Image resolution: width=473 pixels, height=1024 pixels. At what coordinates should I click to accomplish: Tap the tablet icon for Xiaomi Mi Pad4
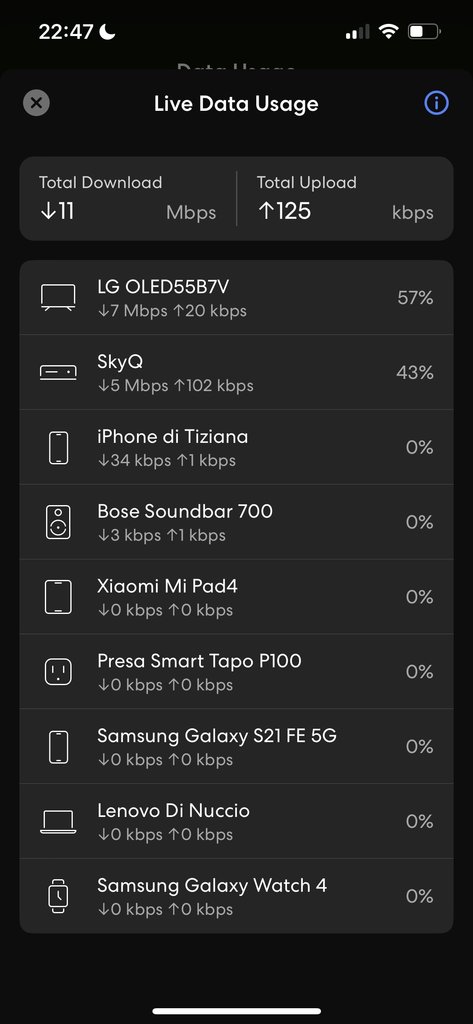click(58, 597)
